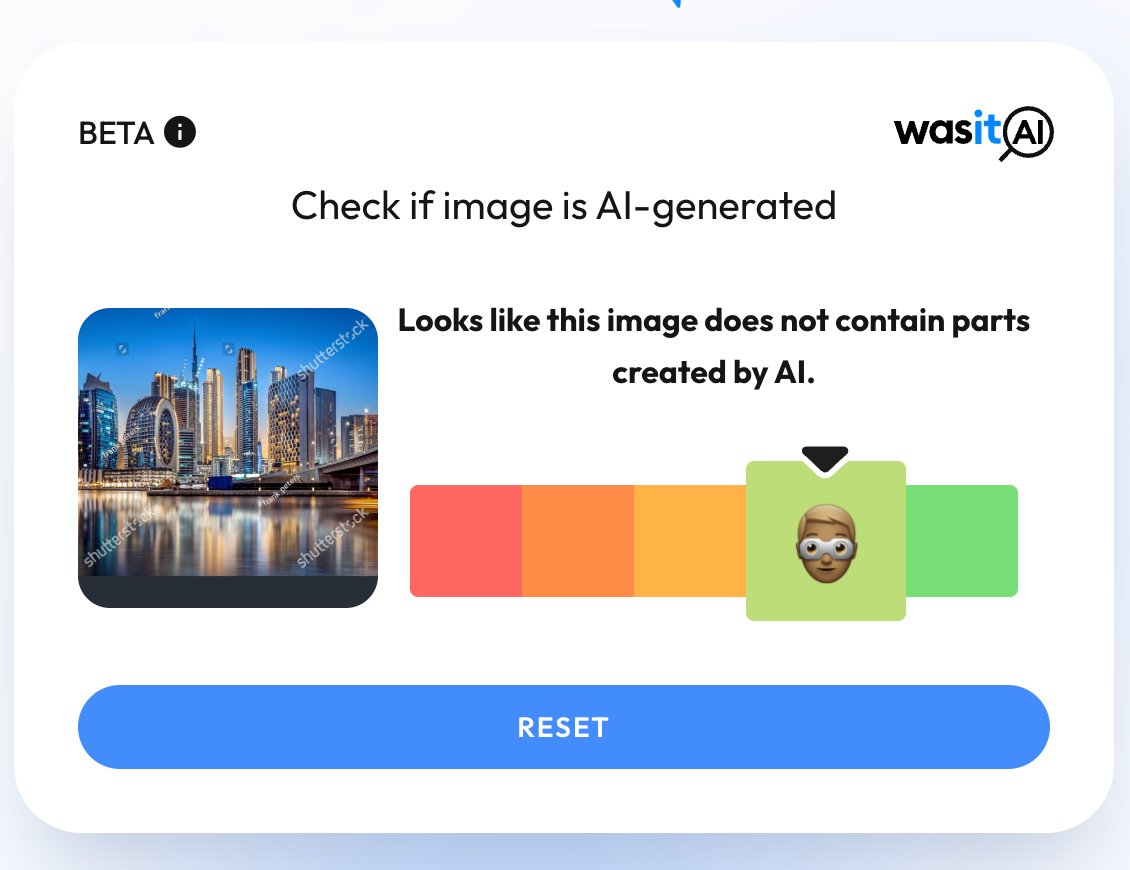Select the dark orange meter segment
Image resolution: width=1130 pixels, height=870 pixels.
pos(578,541)
